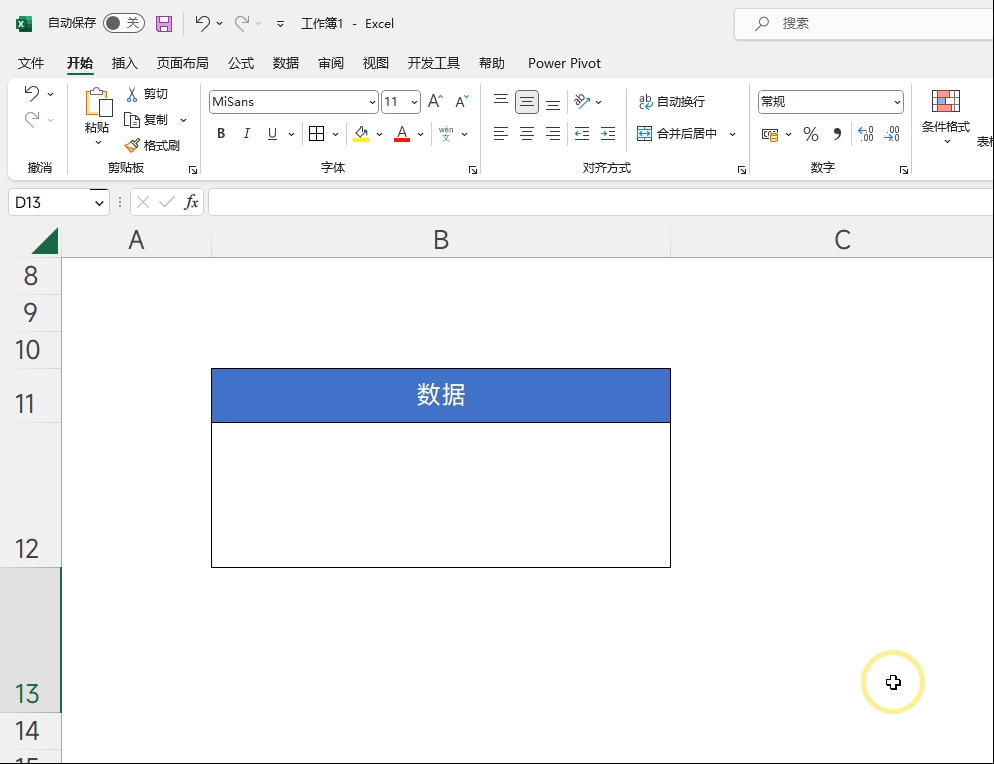The width and height of the screenshot is (994, 764).
Task: Switch to the 公式 (Formulas) tab
Action: point(241,63)
